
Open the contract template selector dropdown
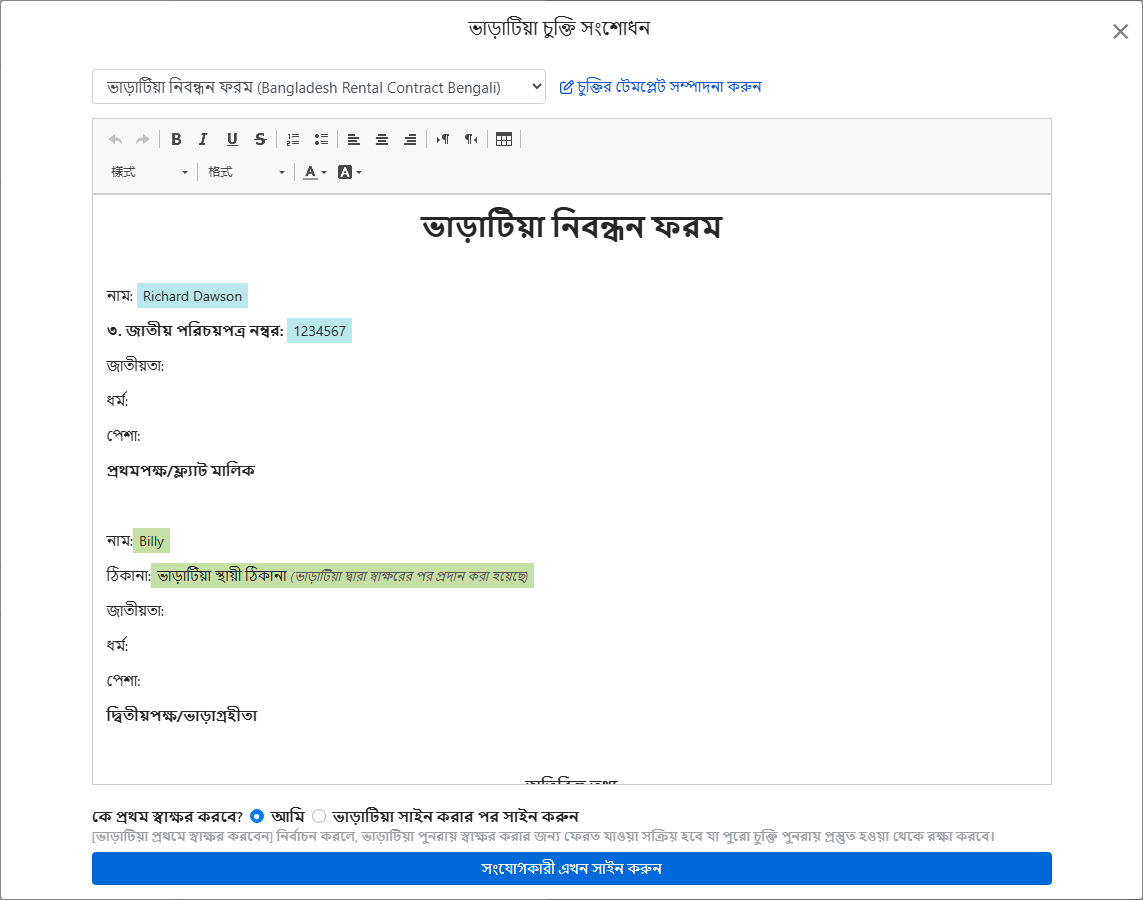[x=319, y=87]
